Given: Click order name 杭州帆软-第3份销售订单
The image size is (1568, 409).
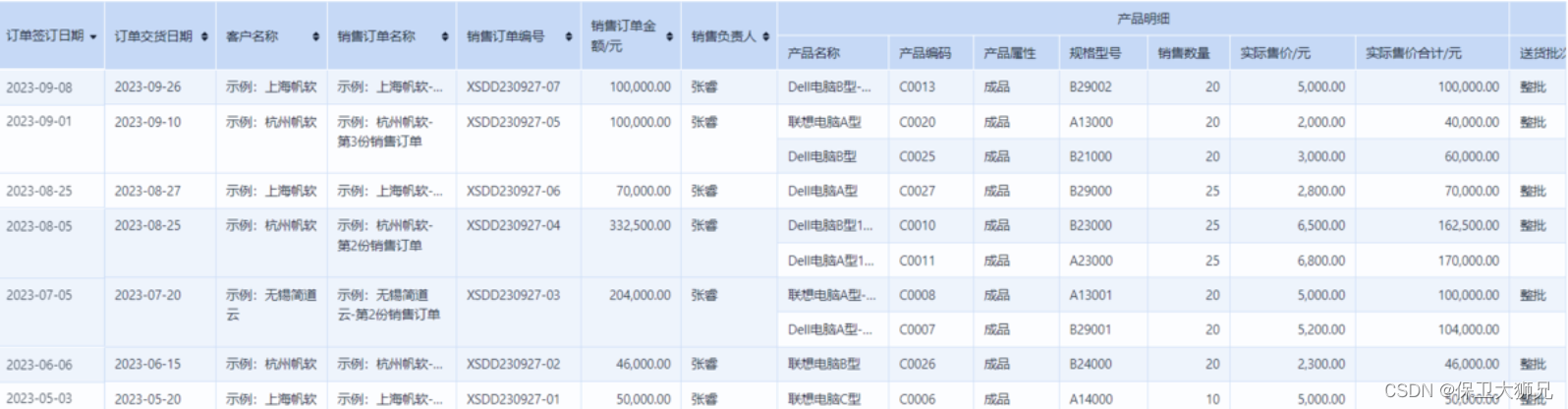Looking at the screenshot, I should [x=385, y=132].
